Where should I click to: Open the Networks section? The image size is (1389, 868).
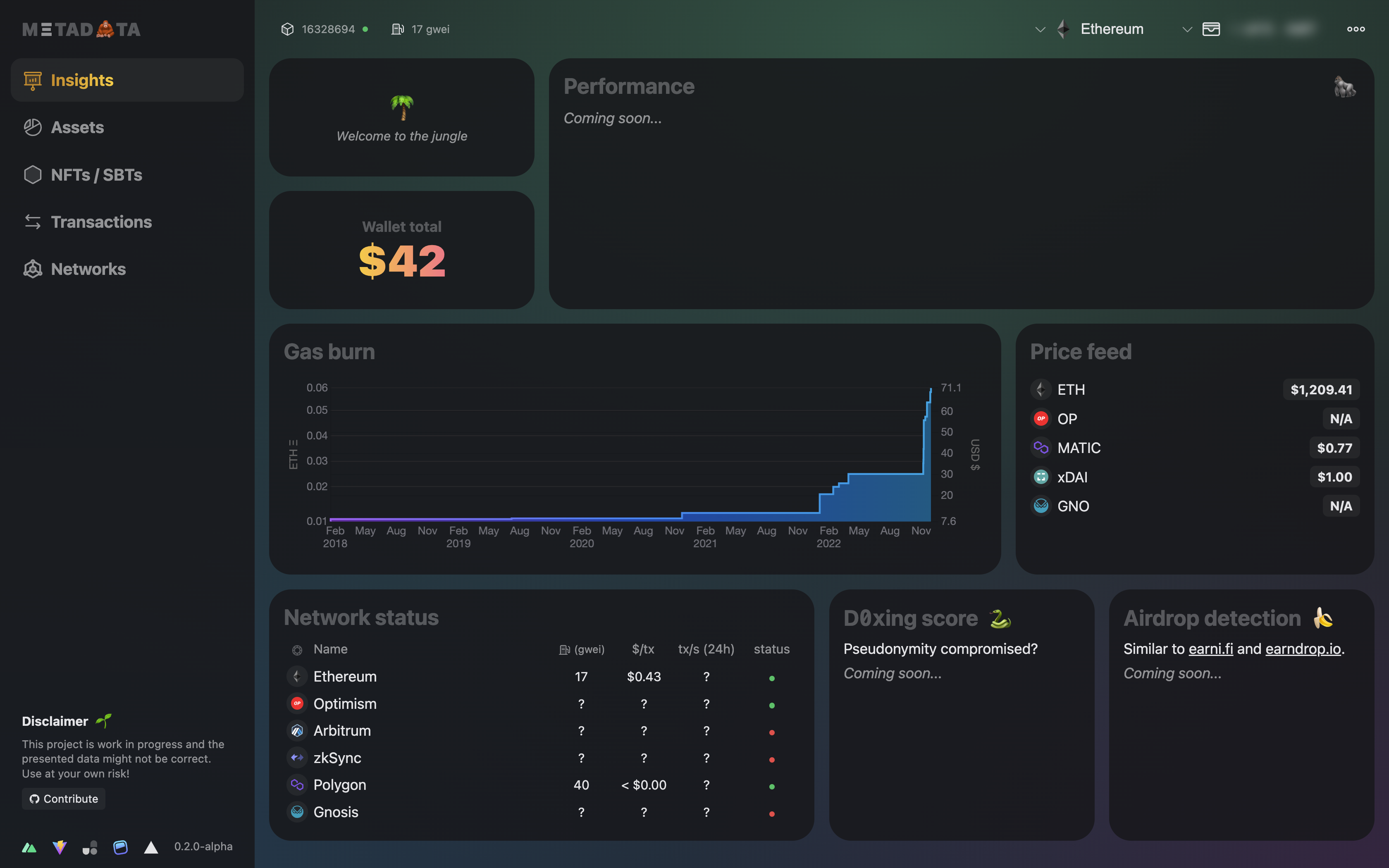coord(88,269)
